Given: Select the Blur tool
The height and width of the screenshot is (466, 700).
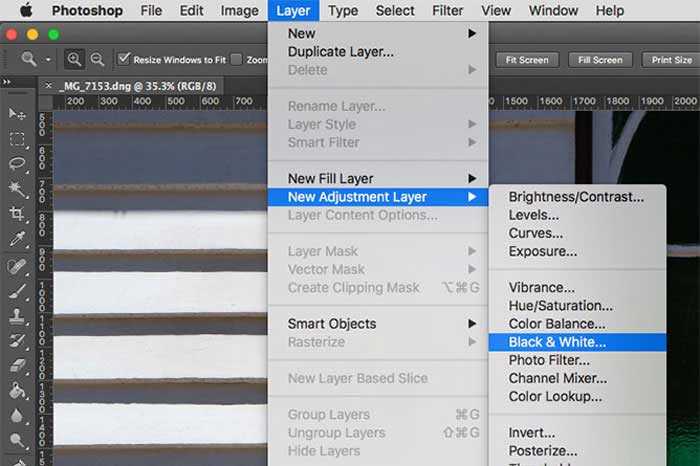Looking at the screenshot, I should pyautogui.click(x=17, y=416).
